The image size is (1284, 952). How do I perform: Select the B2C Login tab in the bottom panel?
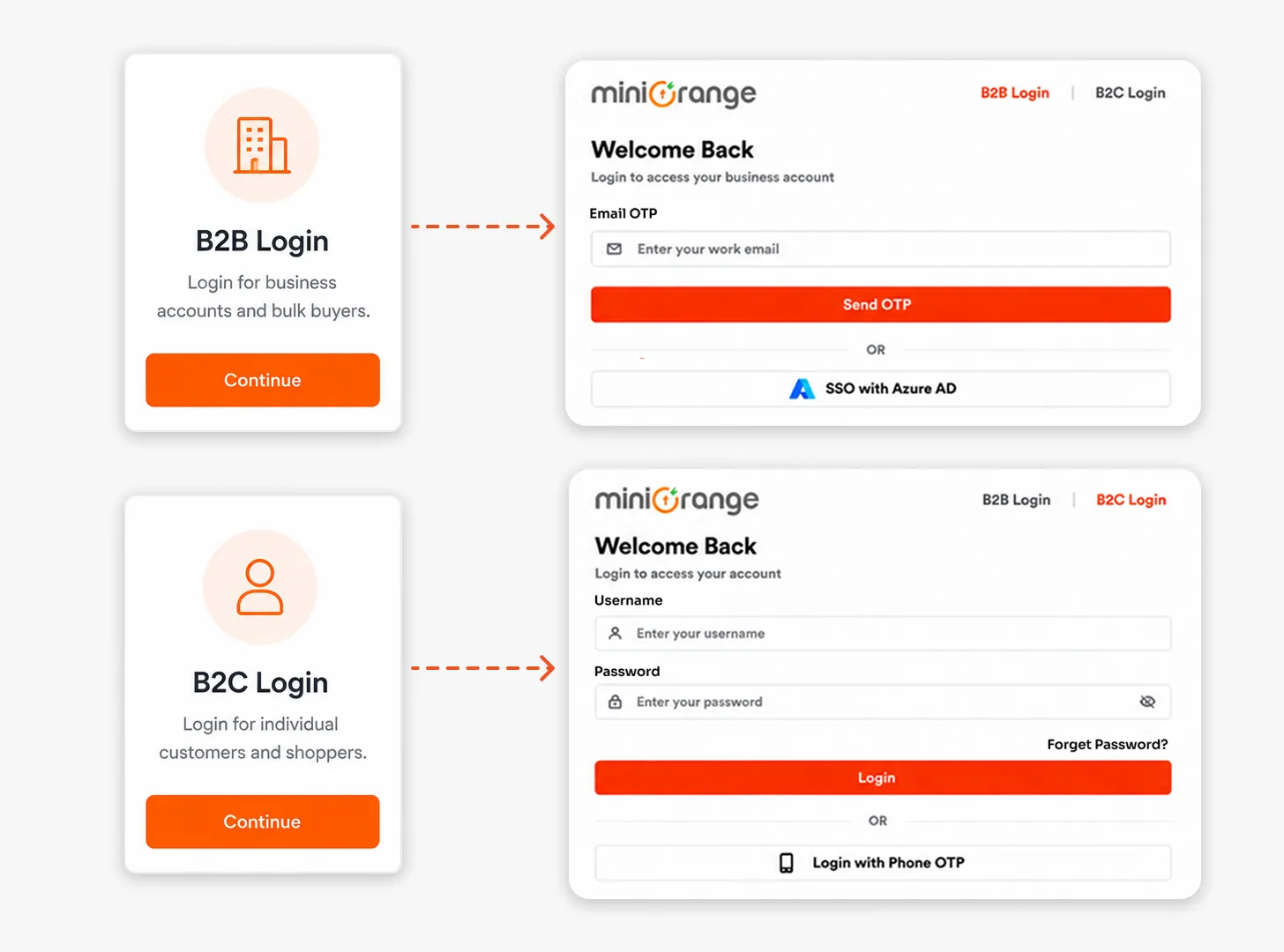pos(1131,500)
